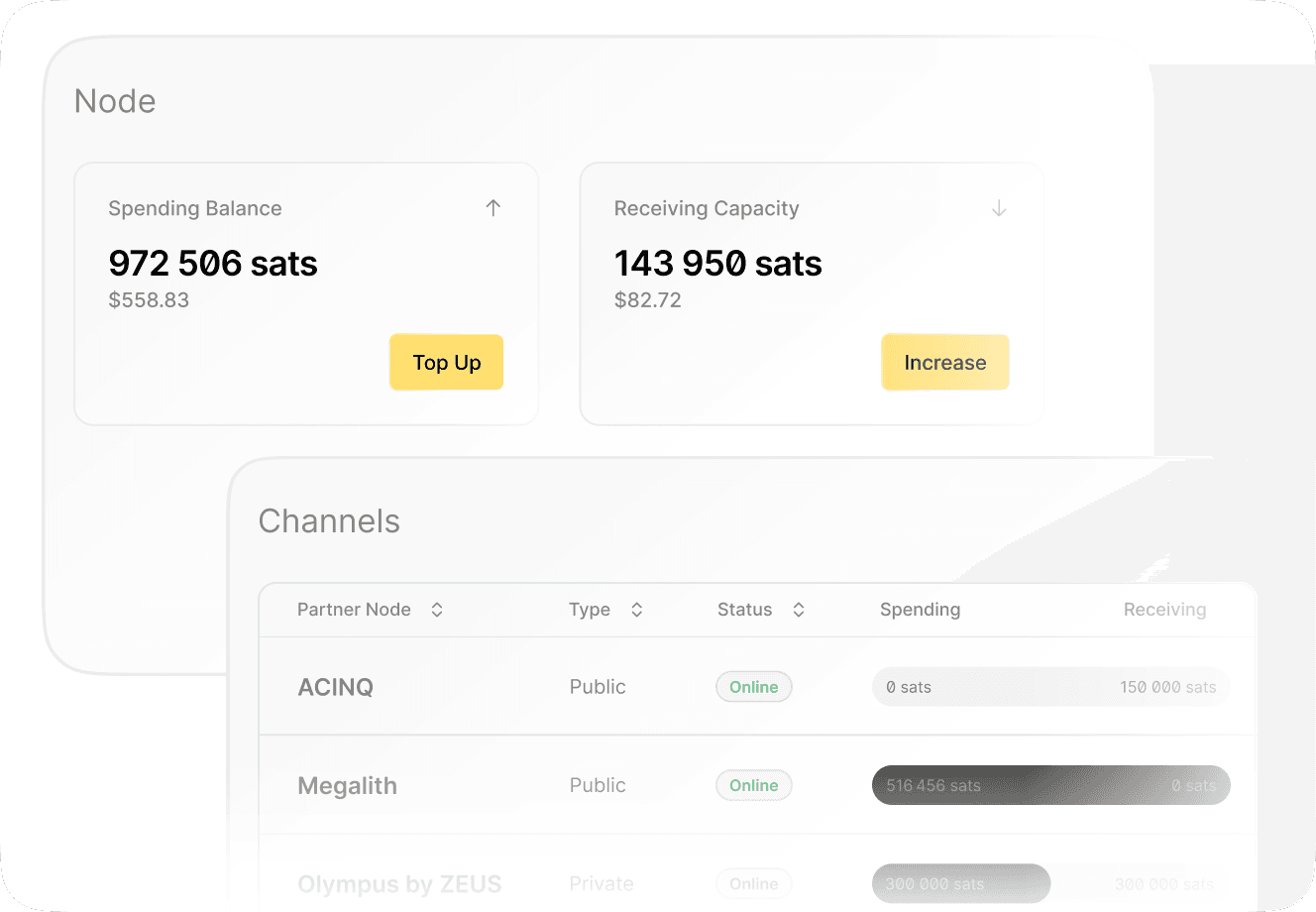Viewport: 1316px width, 912px height.
Task: Open the Megalith channel row
Action: point(758,785)
